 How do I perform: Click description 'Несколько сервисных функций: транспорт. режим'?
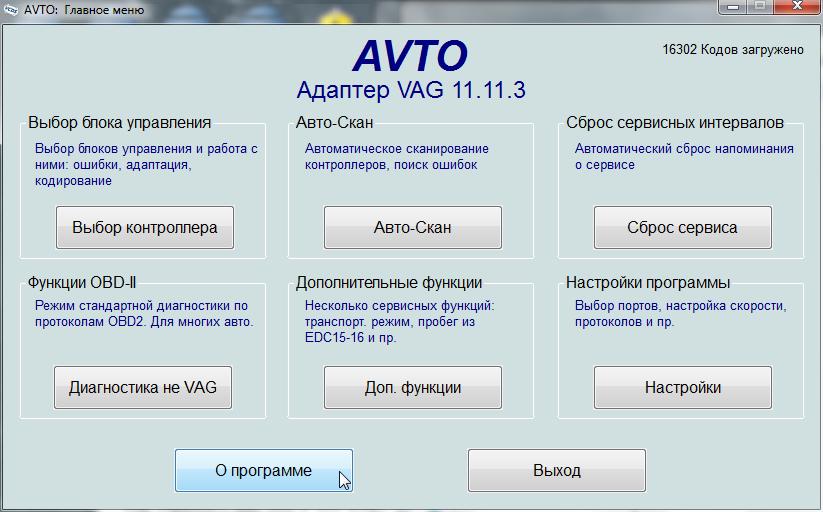coord(399,321)
